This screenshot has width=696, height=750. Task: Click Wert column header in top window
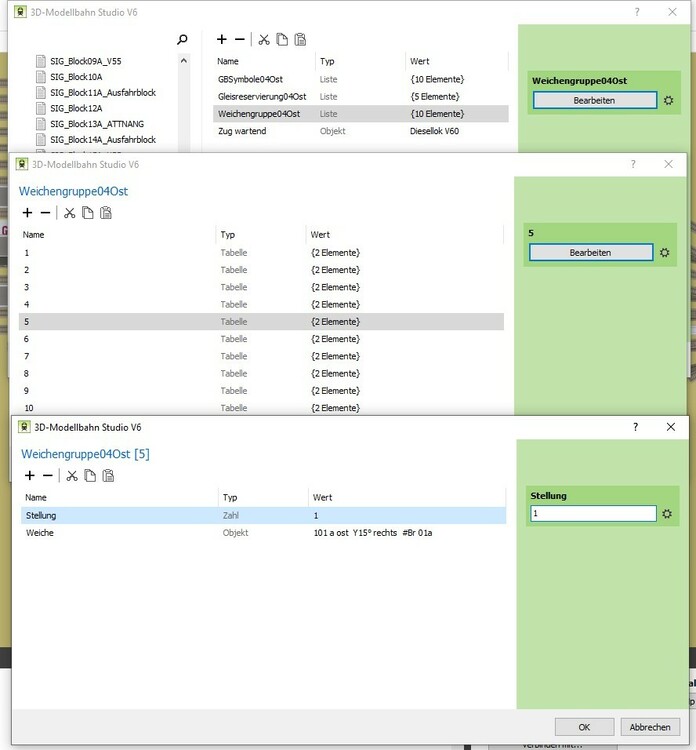click(x=420, y=61)
